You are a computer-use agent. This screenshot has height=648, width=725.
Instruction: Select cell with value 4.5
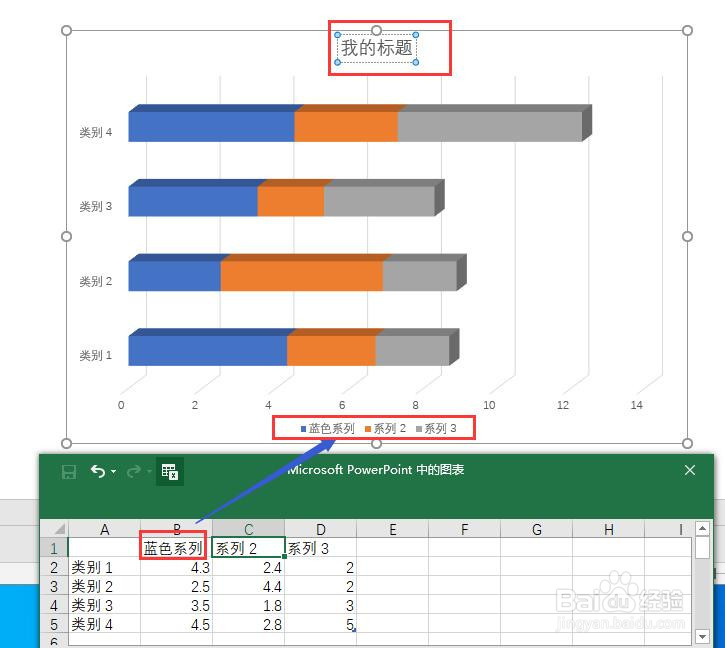pyautogui.click(x=176, y=624)
